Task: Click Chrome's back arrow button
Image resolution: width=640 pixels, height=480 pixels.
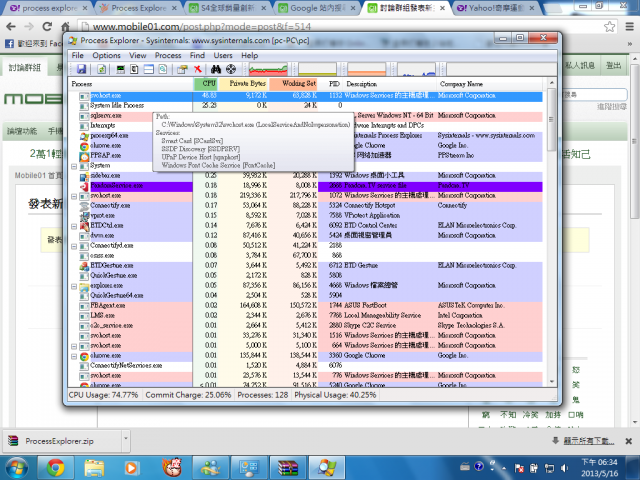Action: [11, 27]
